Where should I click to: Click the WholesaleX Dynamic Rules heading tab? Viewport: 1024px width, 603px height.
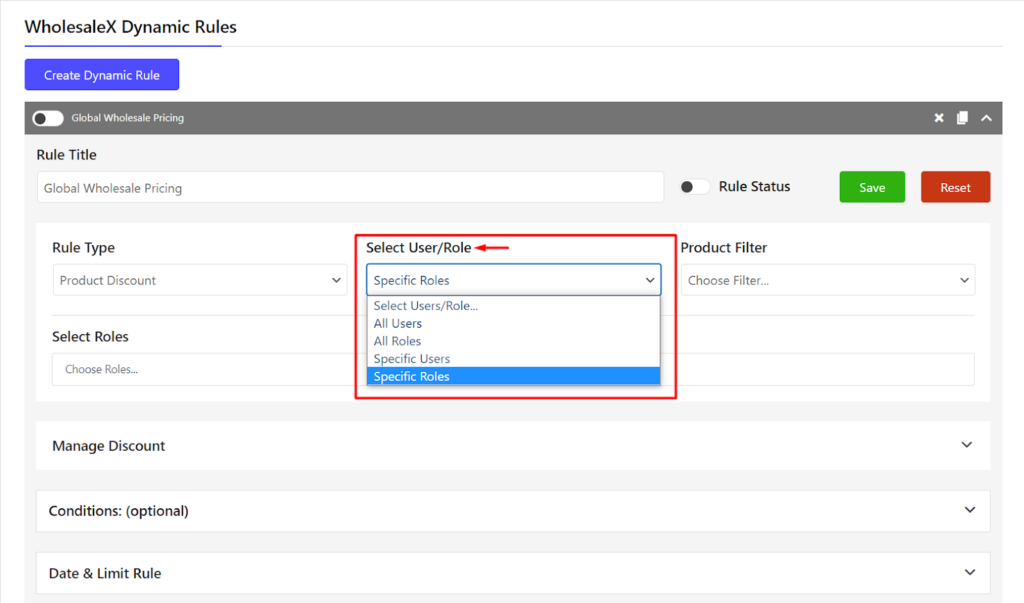131,27
